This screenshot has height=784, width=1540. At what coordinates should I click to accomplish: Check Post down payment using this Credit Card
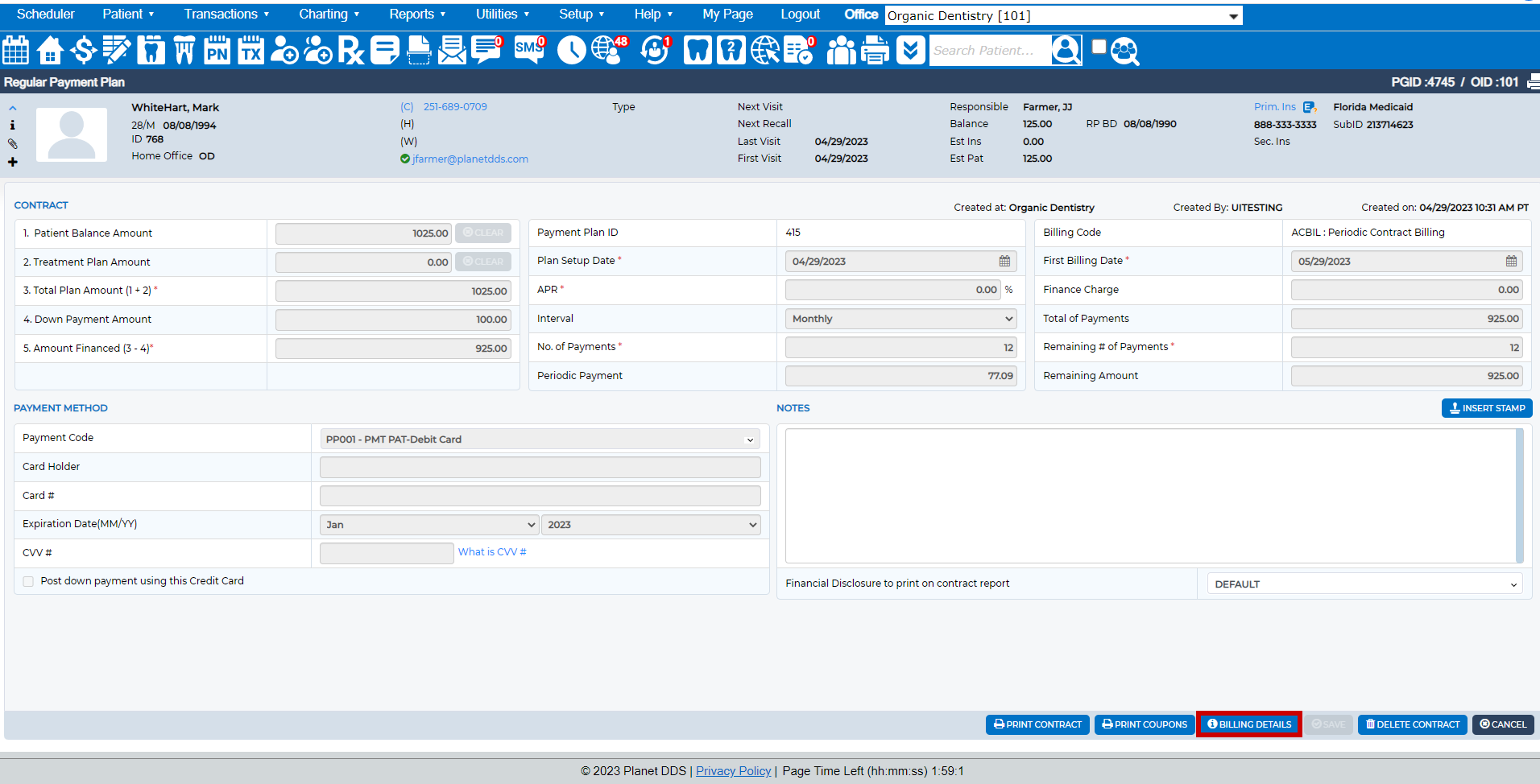click(x=28, y=581)
